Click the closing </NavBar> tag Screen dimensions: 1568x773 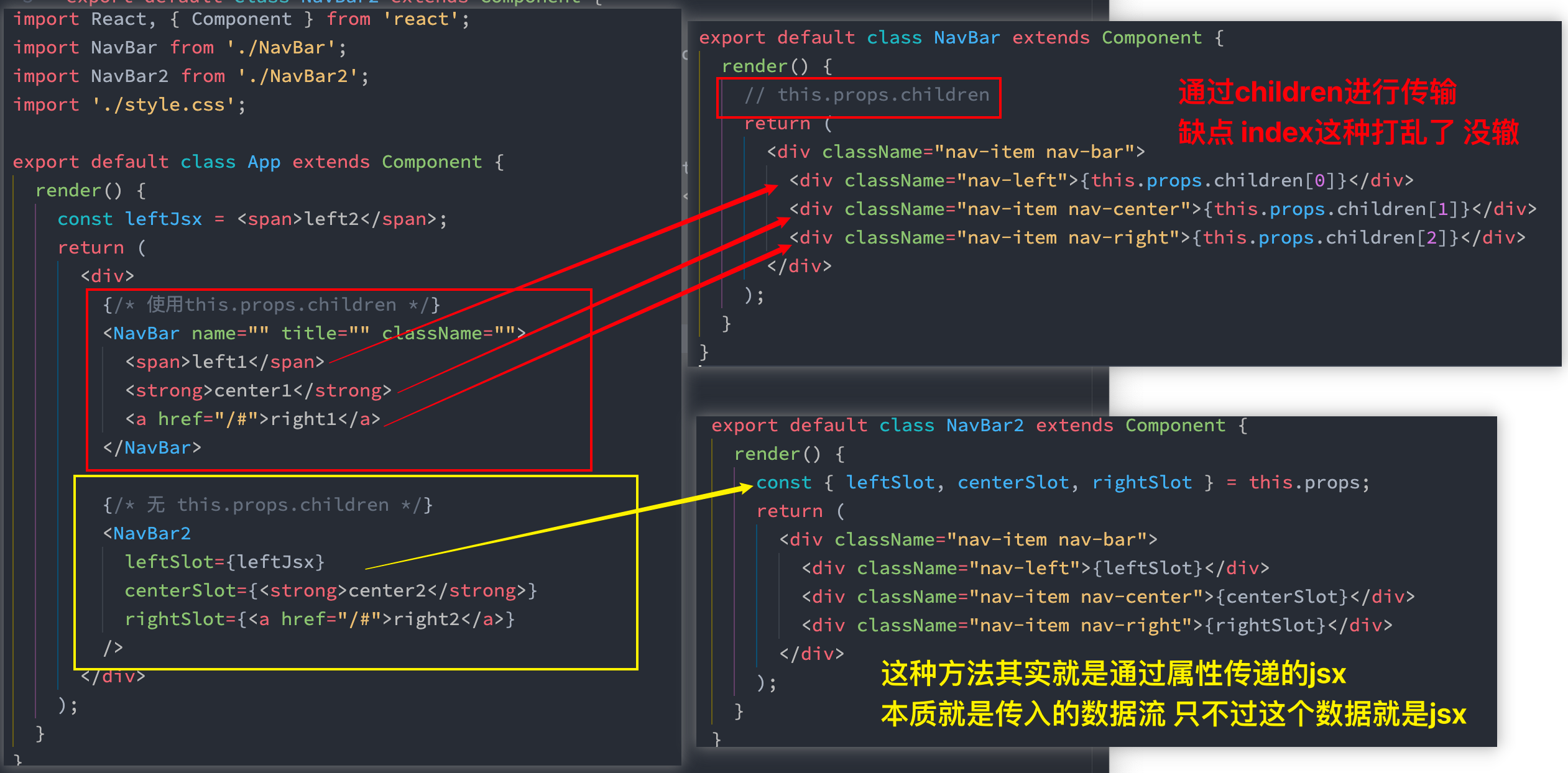point(152,448)
